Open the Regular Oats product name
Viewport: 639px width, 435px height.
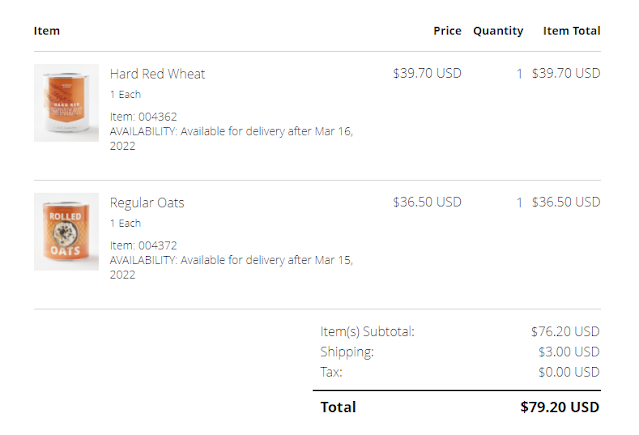click(147, 203)
